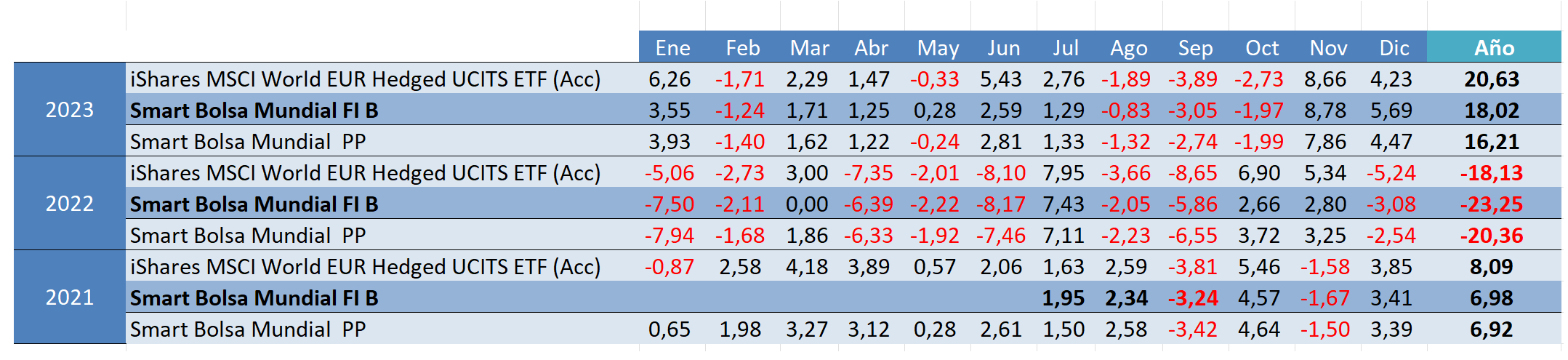Click the -18,13 yearly total
This screenshot has width=1568, height=360.
pos(1491,173)
